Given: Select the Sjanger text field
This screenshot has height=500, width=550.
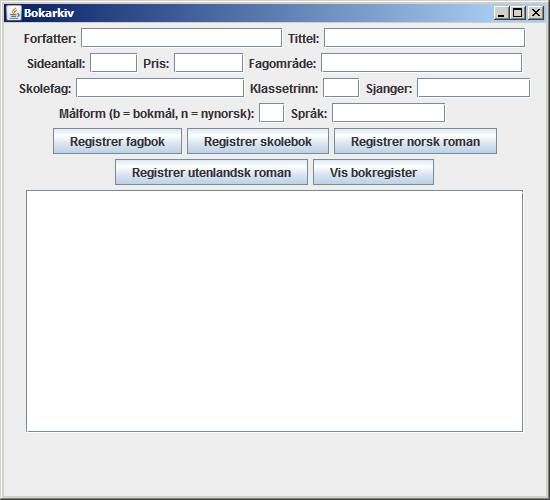Looking at the screenshot, I should (x=473, y=87).
